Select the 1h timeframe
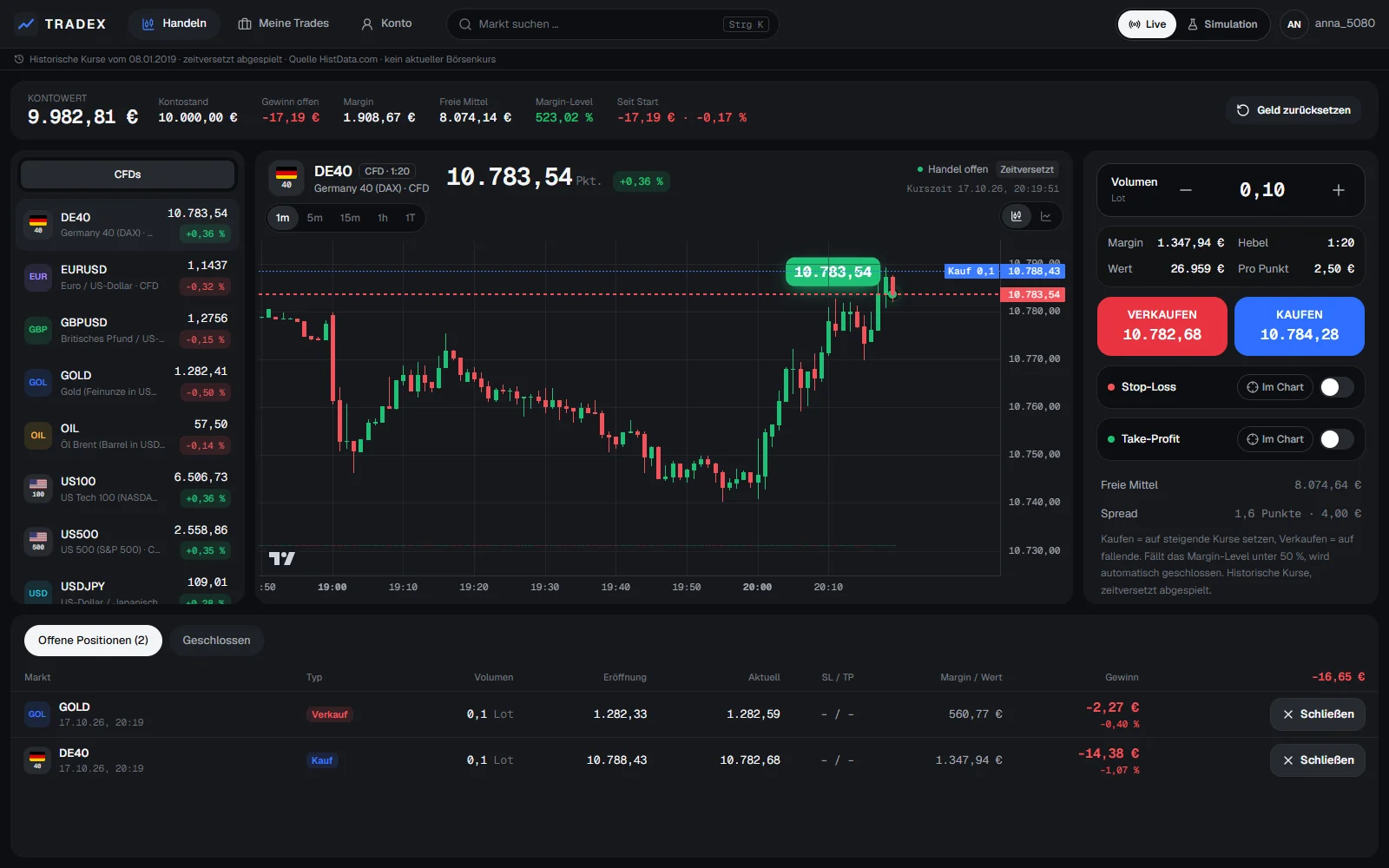This screenshot has width=1389, height=868. click(383, 218)
